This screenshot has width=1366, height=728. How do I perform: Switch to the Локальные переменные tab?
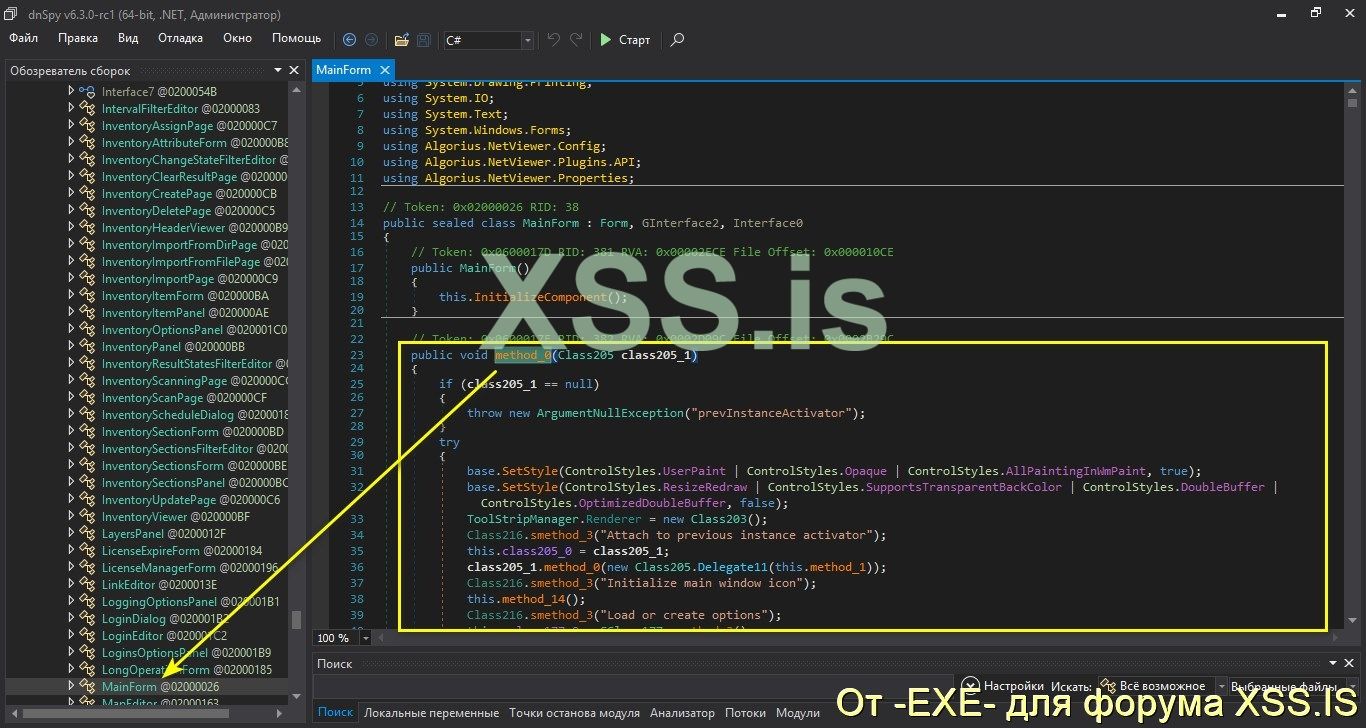pos(431,713)
